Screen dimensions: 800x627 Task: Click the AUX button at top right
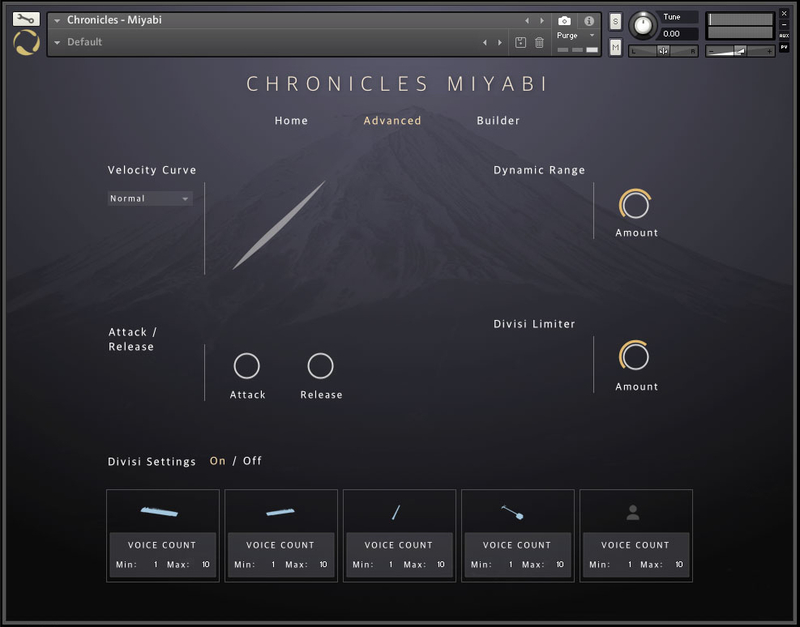point(784,36)
